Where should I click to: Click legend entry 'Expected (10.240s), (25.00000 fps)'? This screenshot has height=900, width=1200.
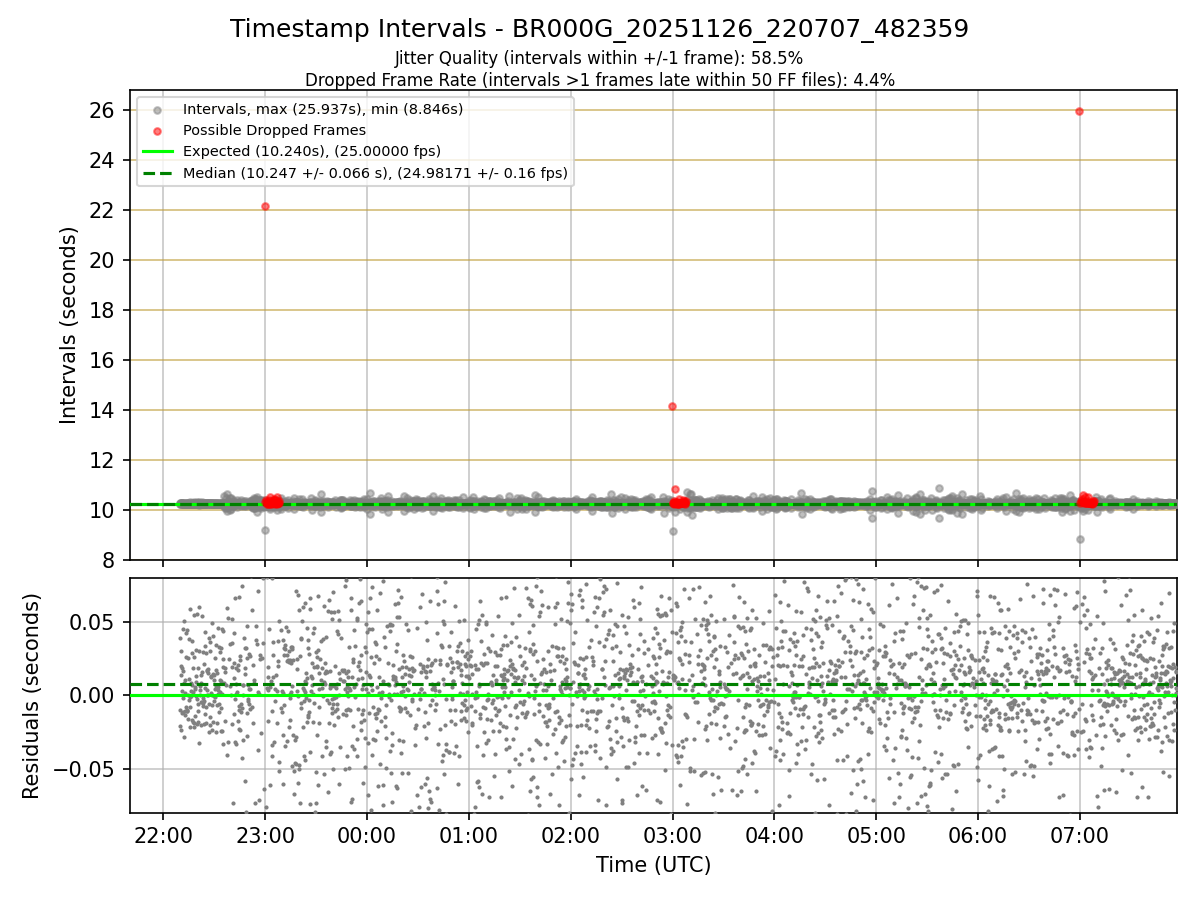[311, 151]
